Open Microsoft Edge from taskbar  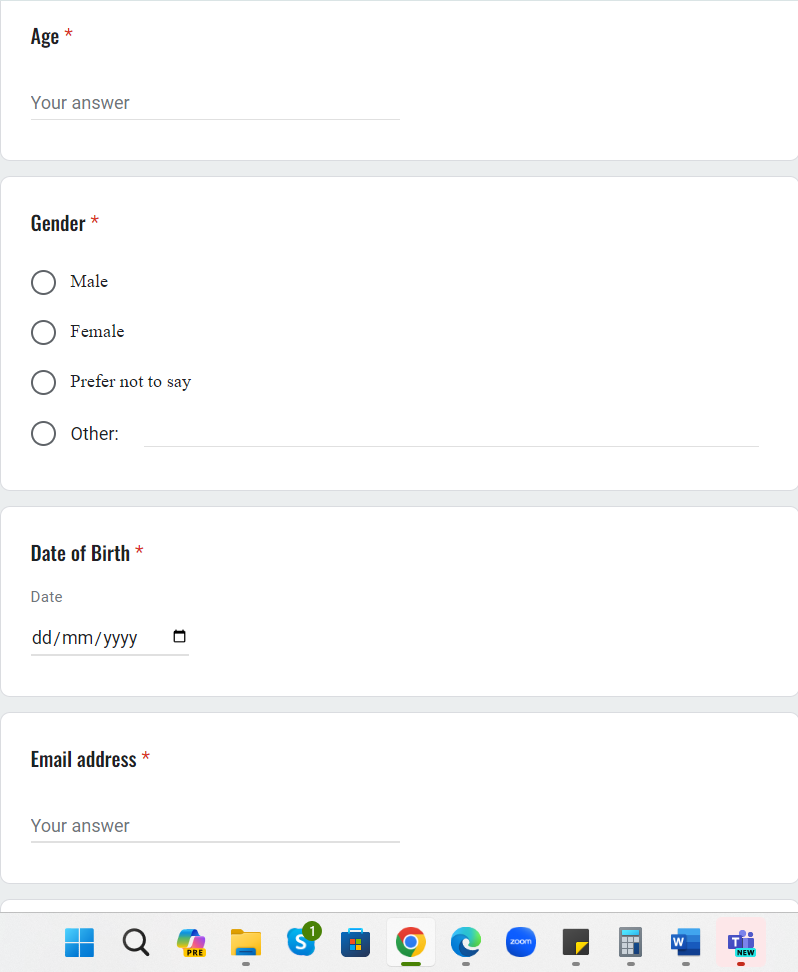click(x=465, y=942)
